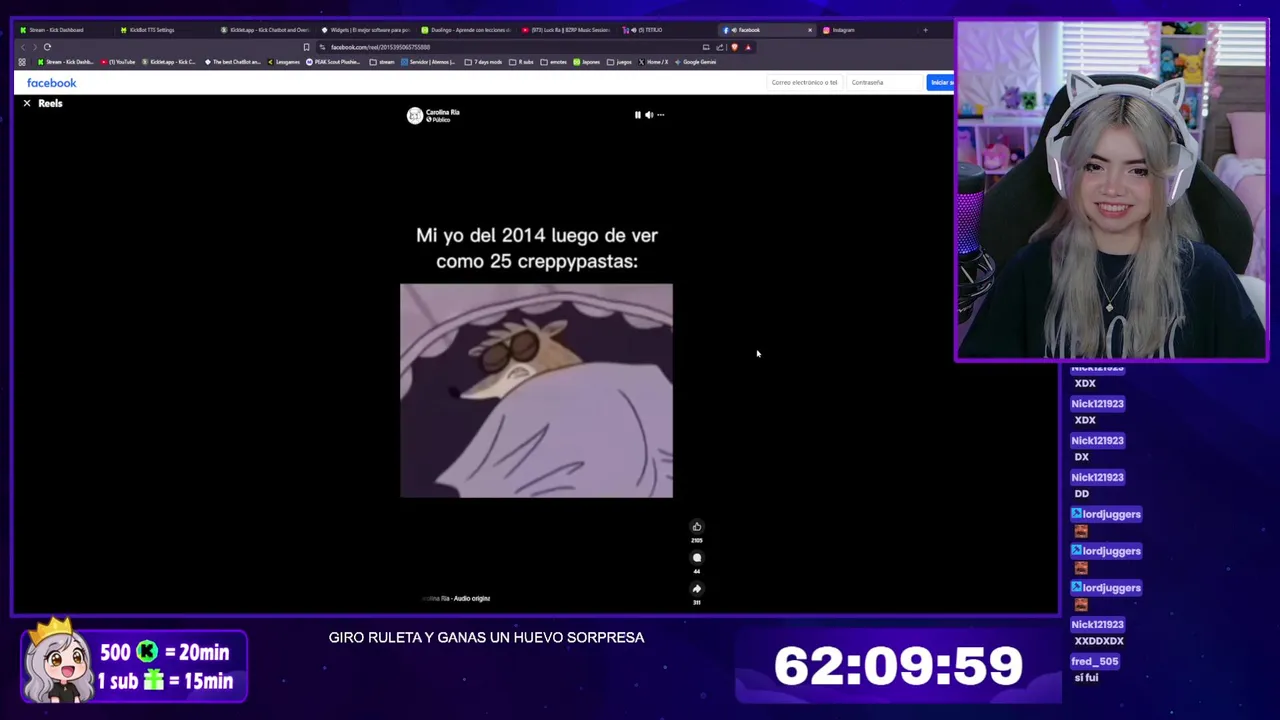Click the Regular Show meme video frame
The width and height of the screenshot is (1280, 720).
click(536, 391)
